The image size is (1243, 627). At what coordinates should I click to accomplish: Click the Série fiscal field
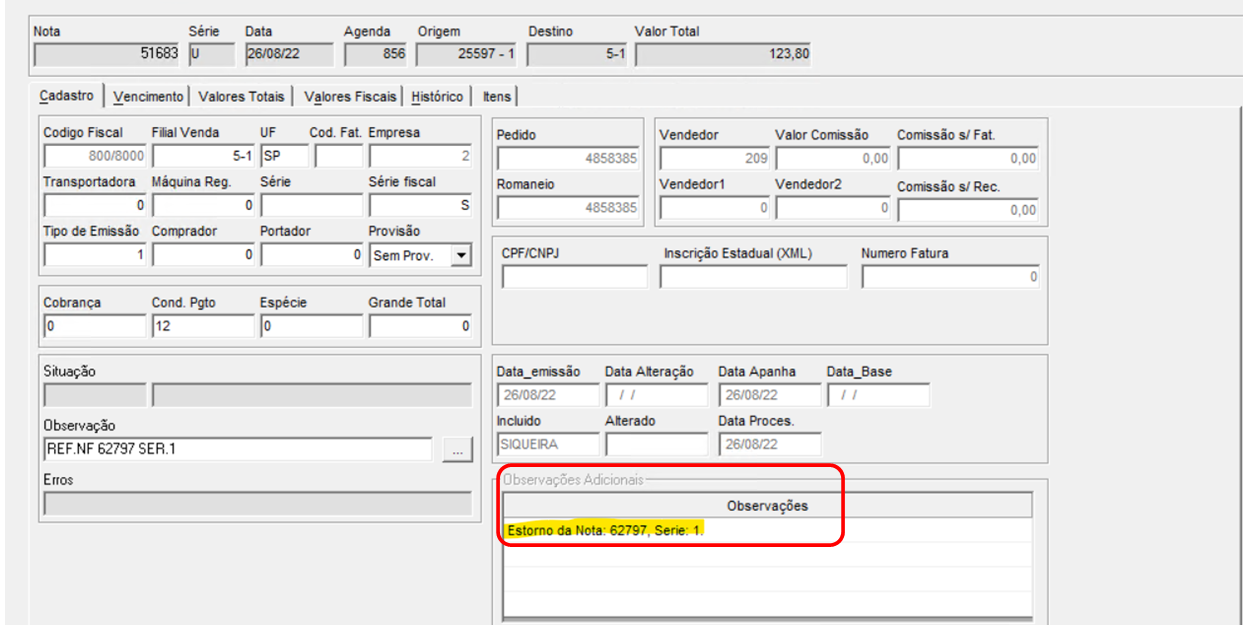(x=420, y=205)
